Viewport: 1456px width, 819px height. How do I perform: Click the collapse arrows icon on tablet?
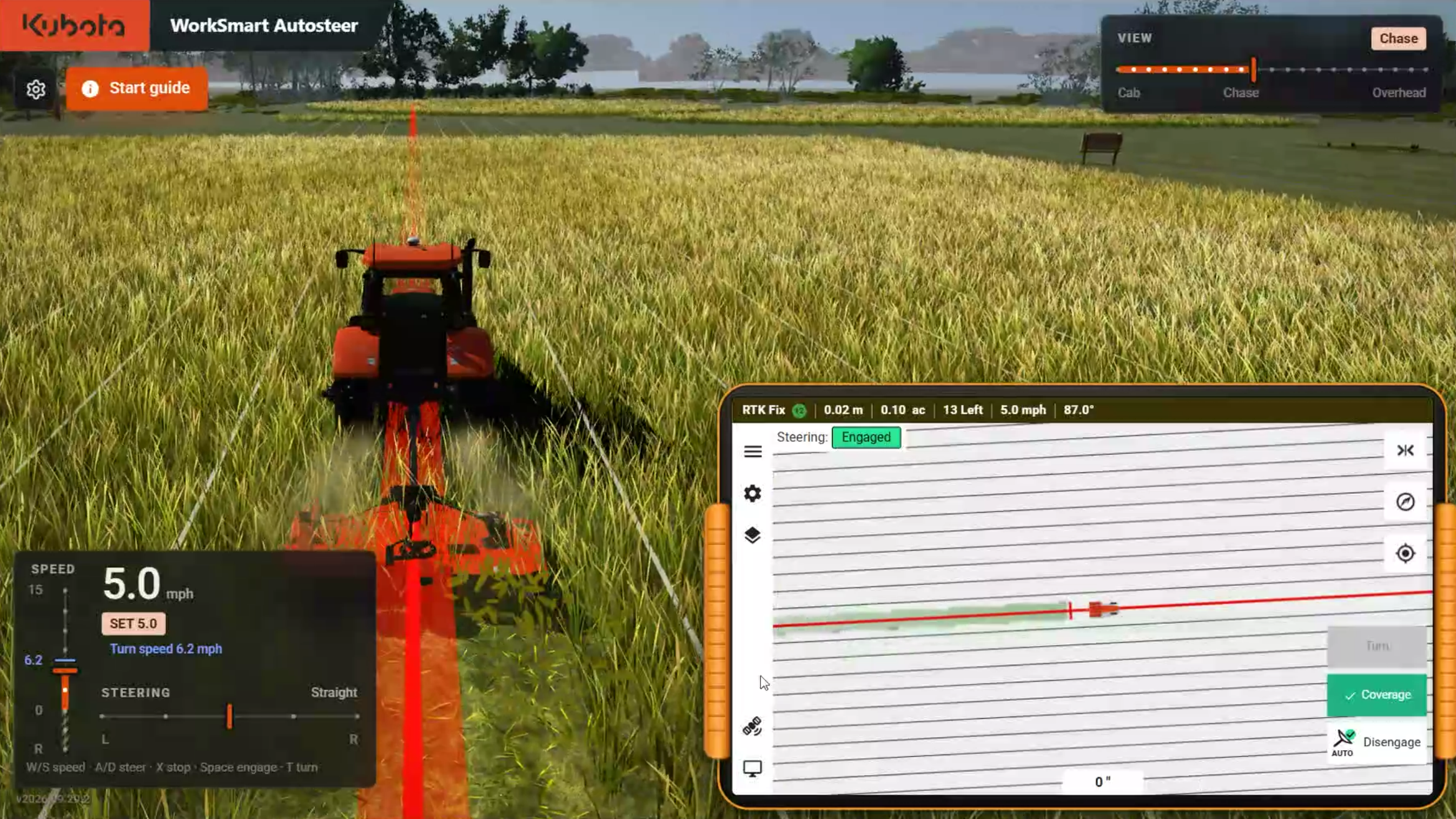pos(1405,450)
